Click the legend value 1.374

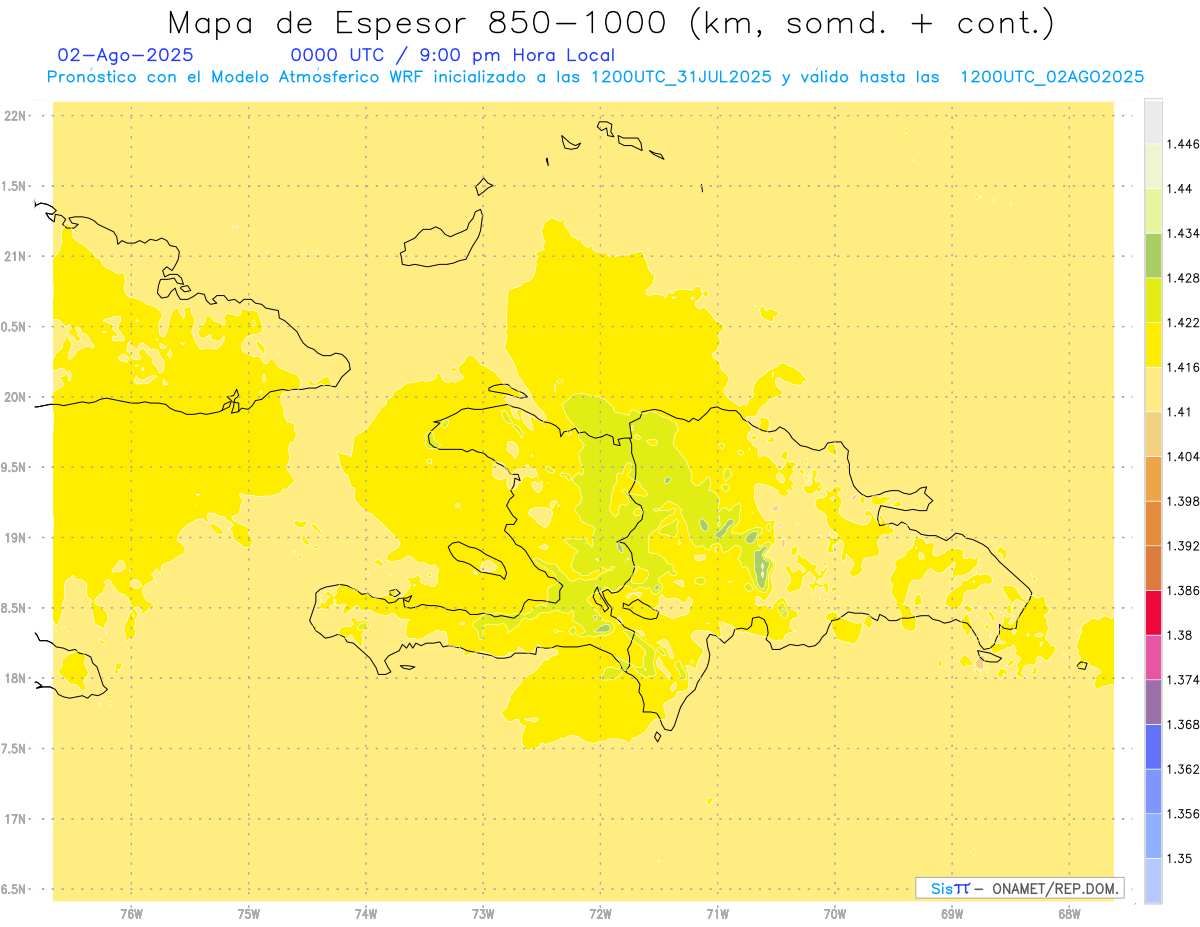coord(1183,680)
